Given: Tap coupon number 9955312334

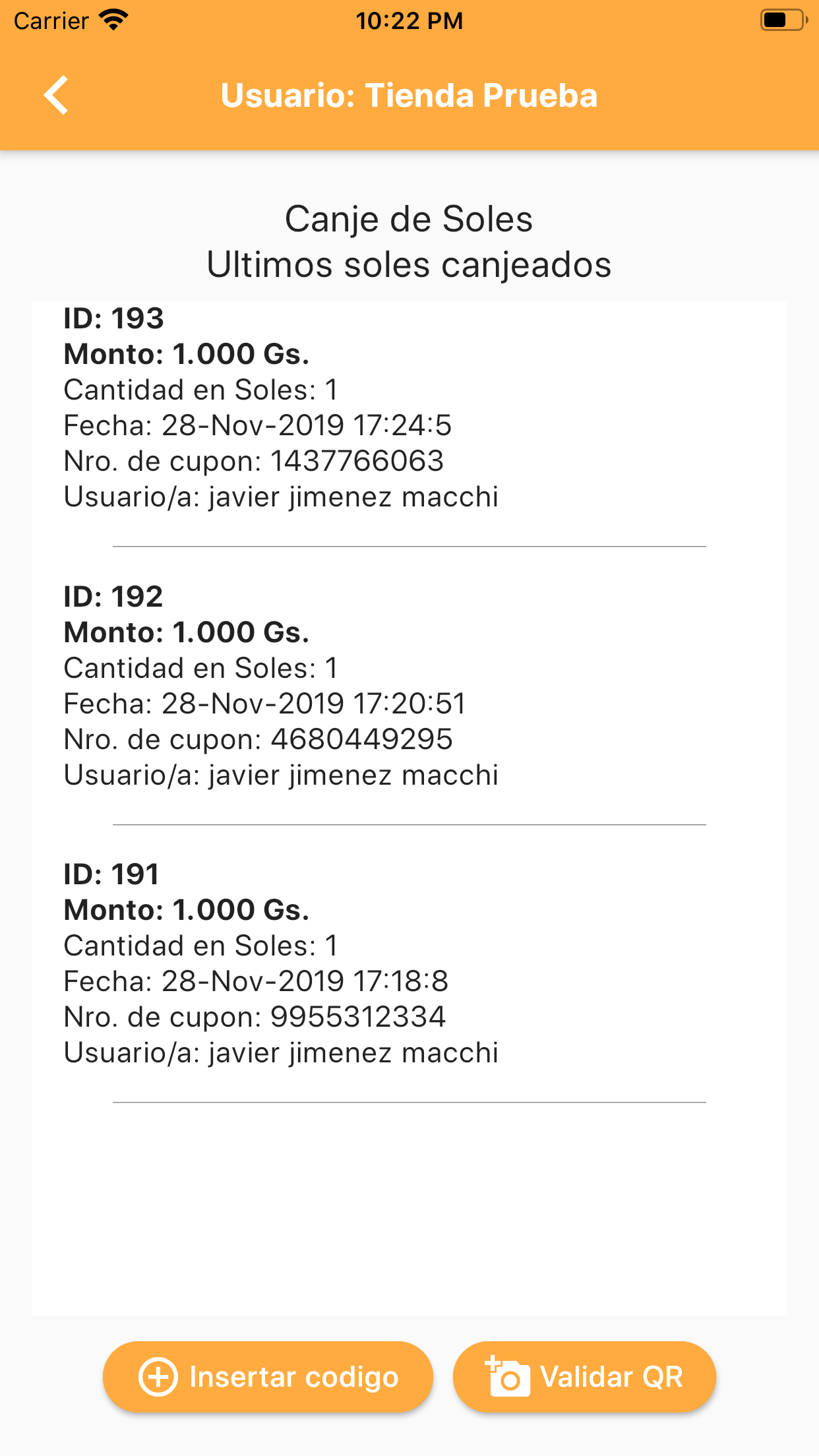Looking at the screenshot, I should tap(358, 1017).
